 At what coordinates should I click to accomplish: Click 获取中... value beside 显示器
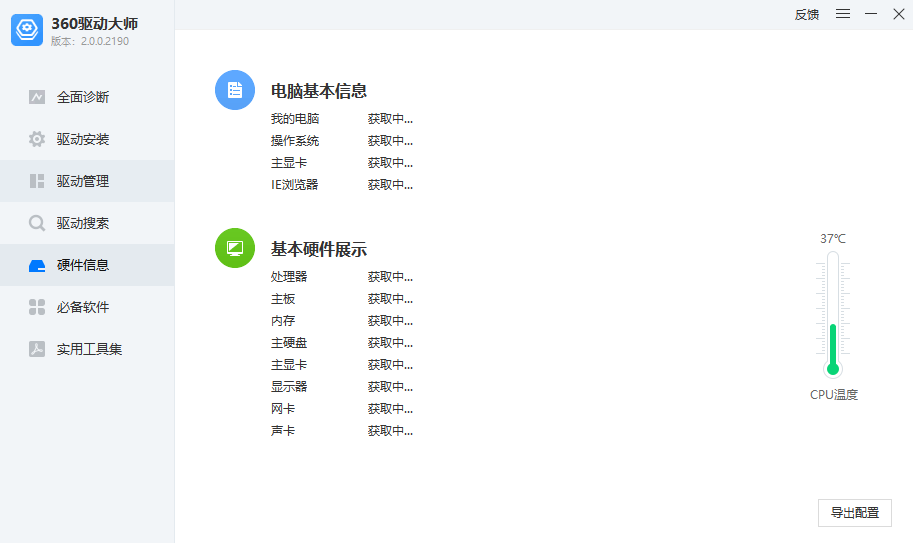(x=390, y=386)
